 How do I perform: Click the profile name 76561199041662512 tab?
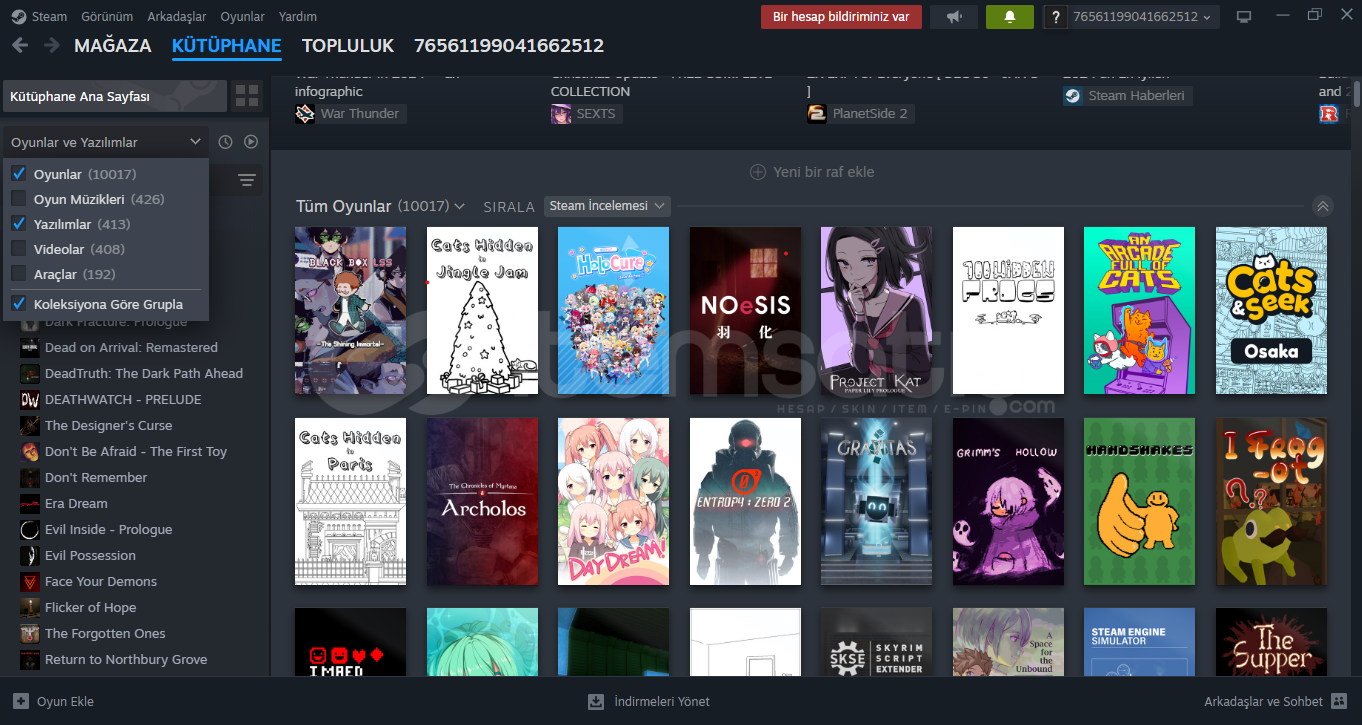(508, 46)
